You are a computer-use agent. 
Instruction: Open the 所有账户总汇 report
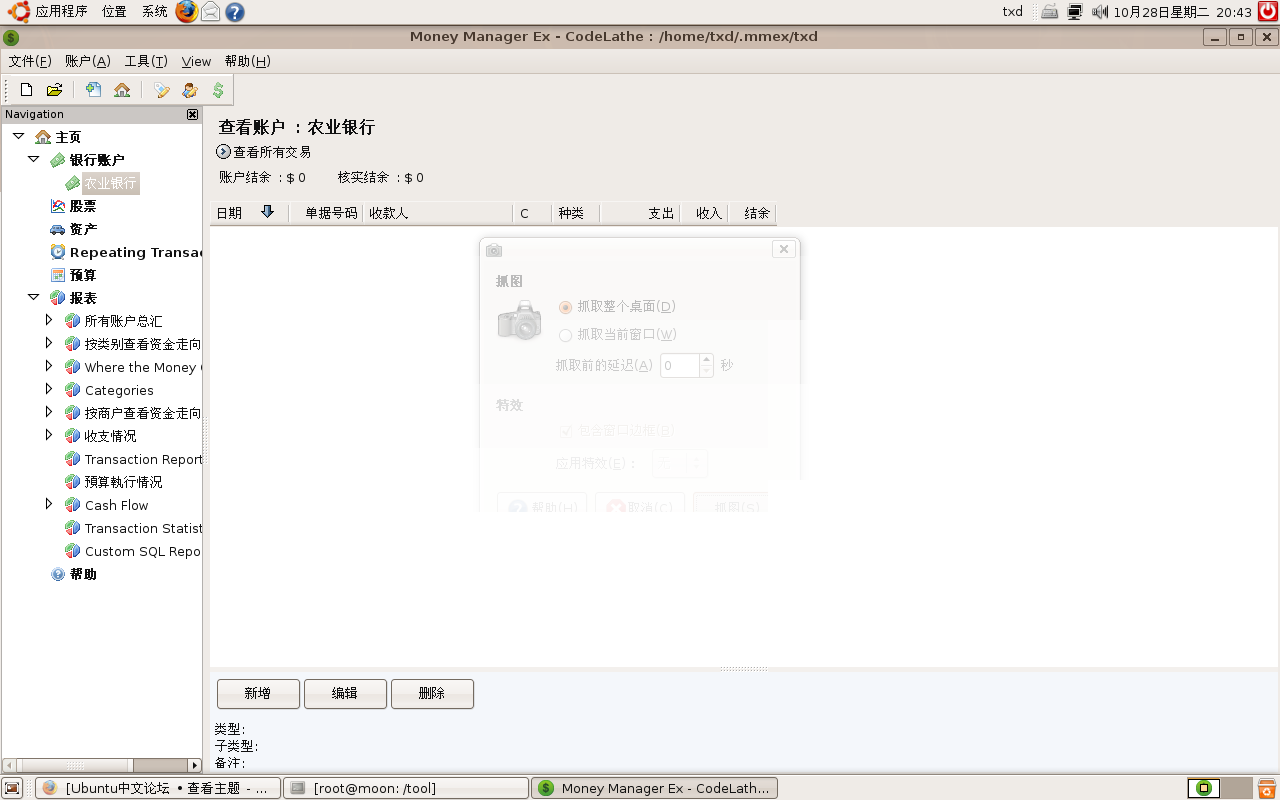(123, 321)
